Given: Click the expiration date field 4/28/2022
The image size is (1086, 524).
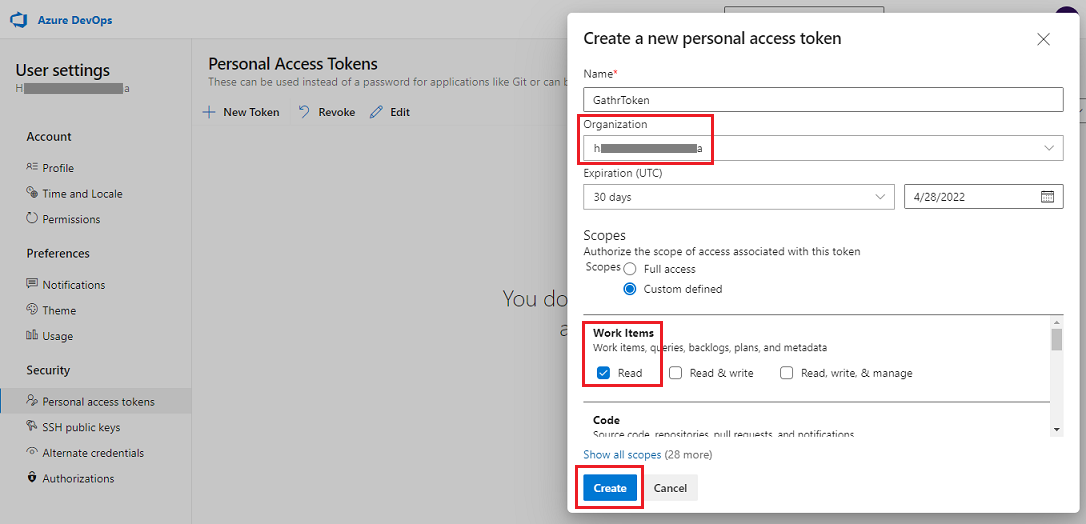Looking at the screenshot, I should pyautogui.click(x=984, y=197).
